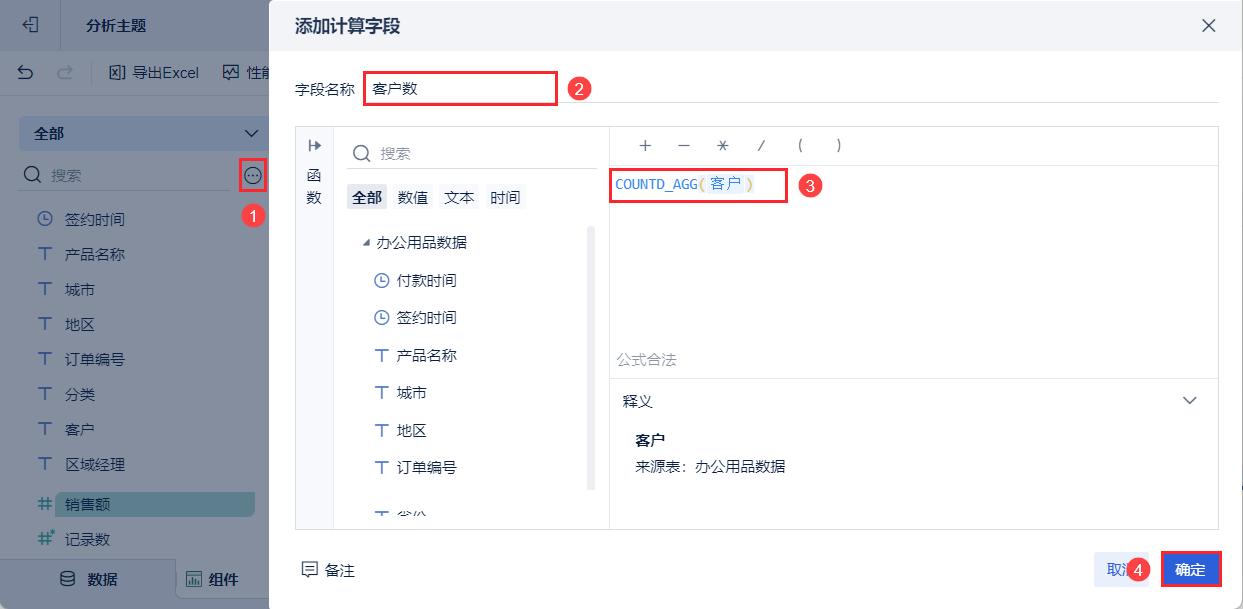
Task: Select the 文本 filter tab
Action: (459, 197)
